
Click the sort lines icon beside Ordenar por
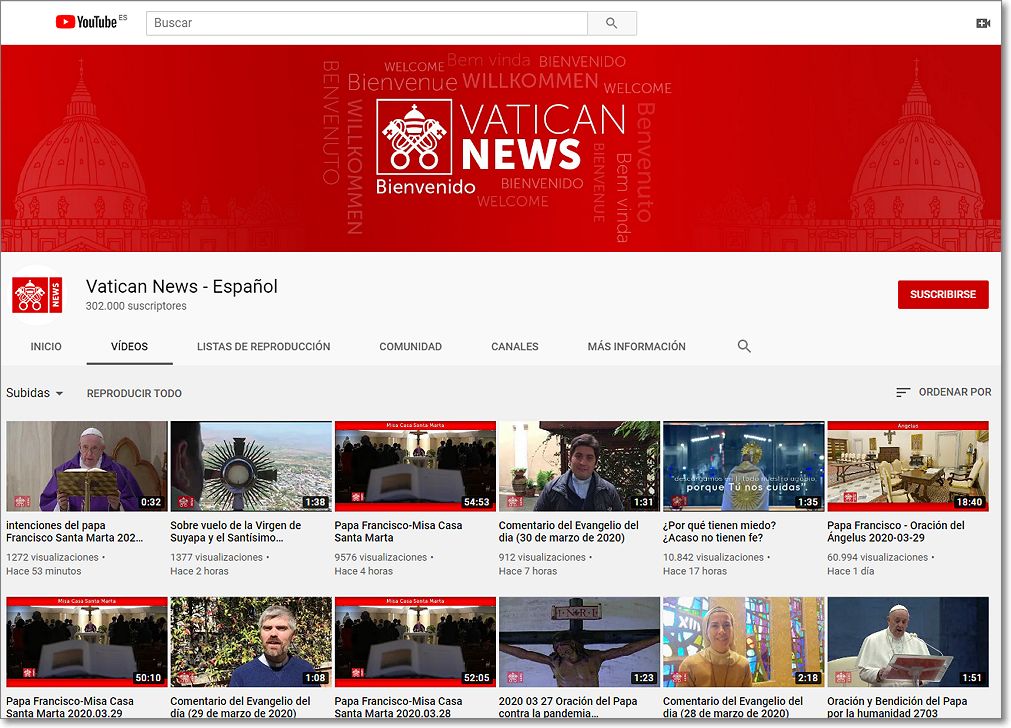[903, 392]
